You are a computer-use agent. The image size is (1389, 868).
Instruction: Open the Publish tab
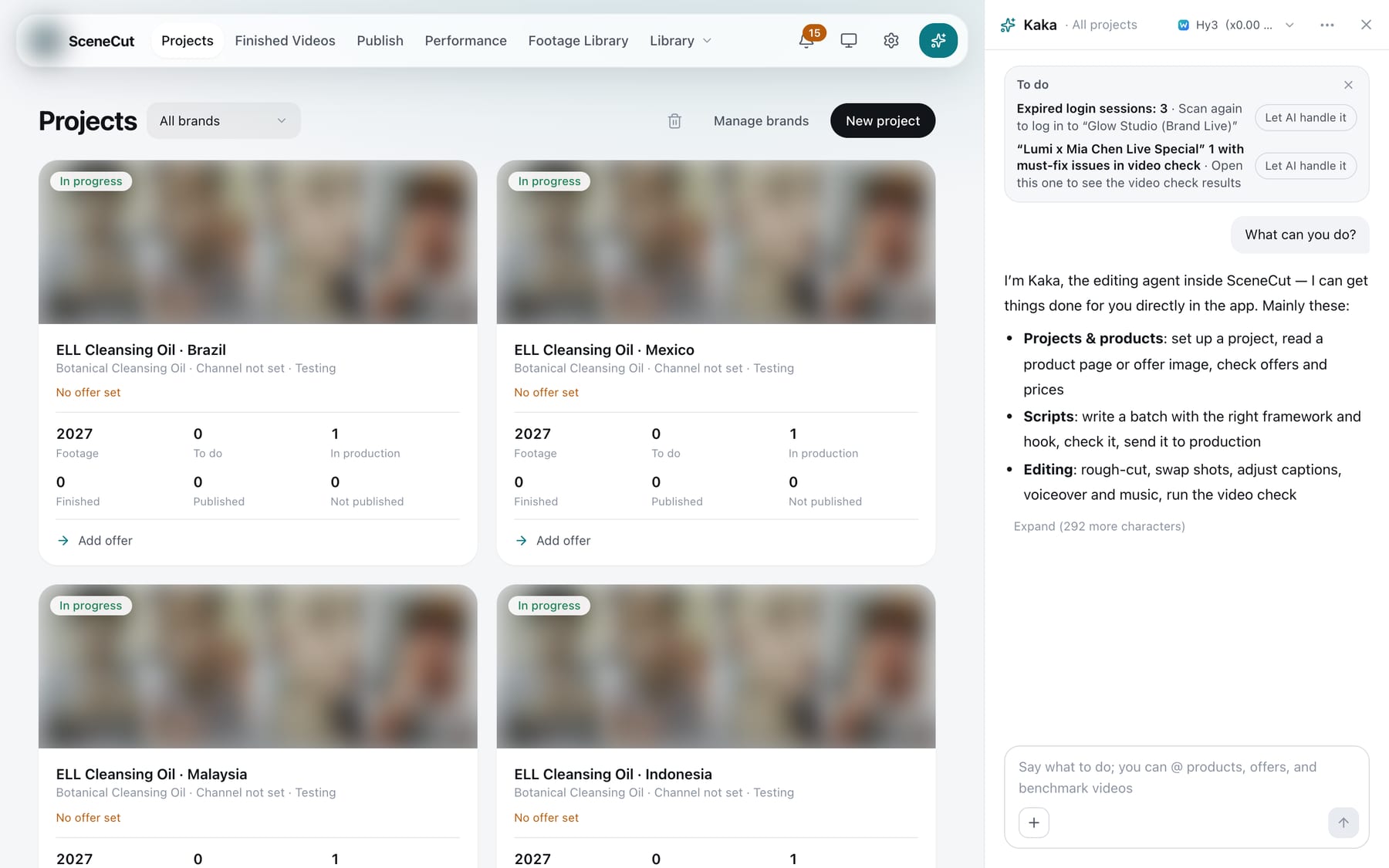(380, 40)
